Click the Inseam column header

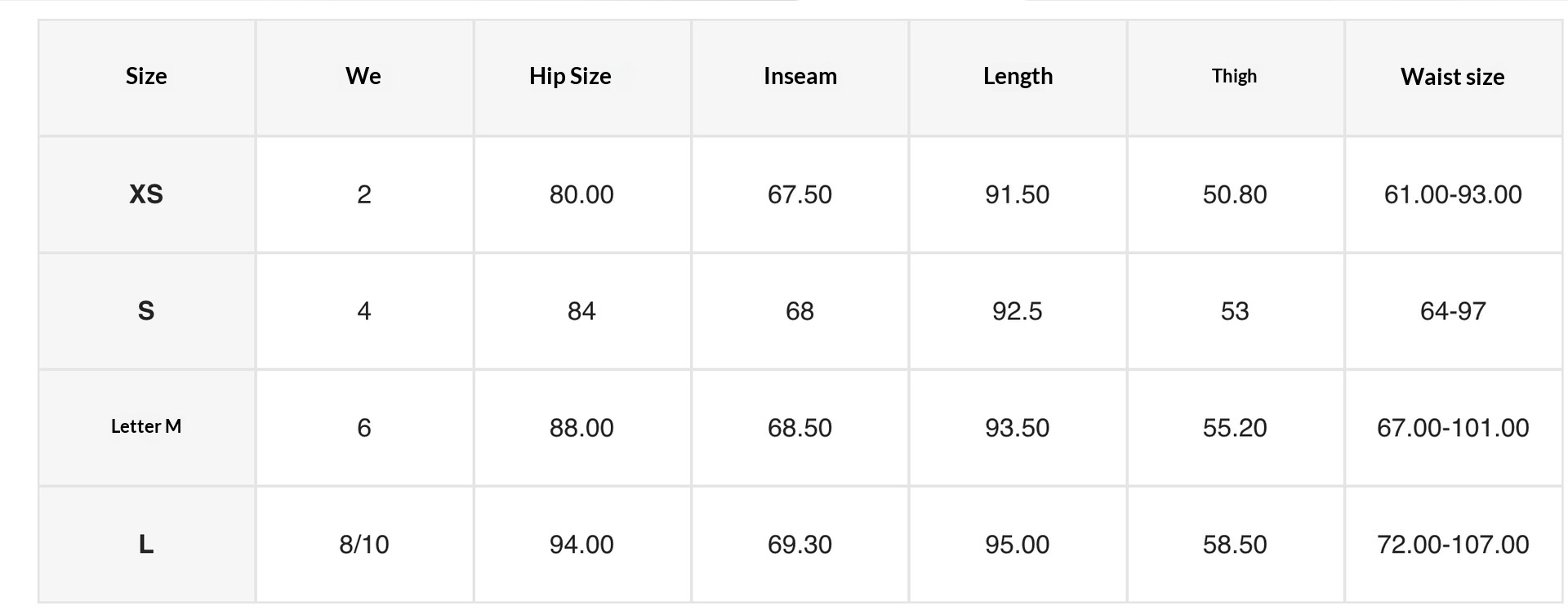click(800, 77)
